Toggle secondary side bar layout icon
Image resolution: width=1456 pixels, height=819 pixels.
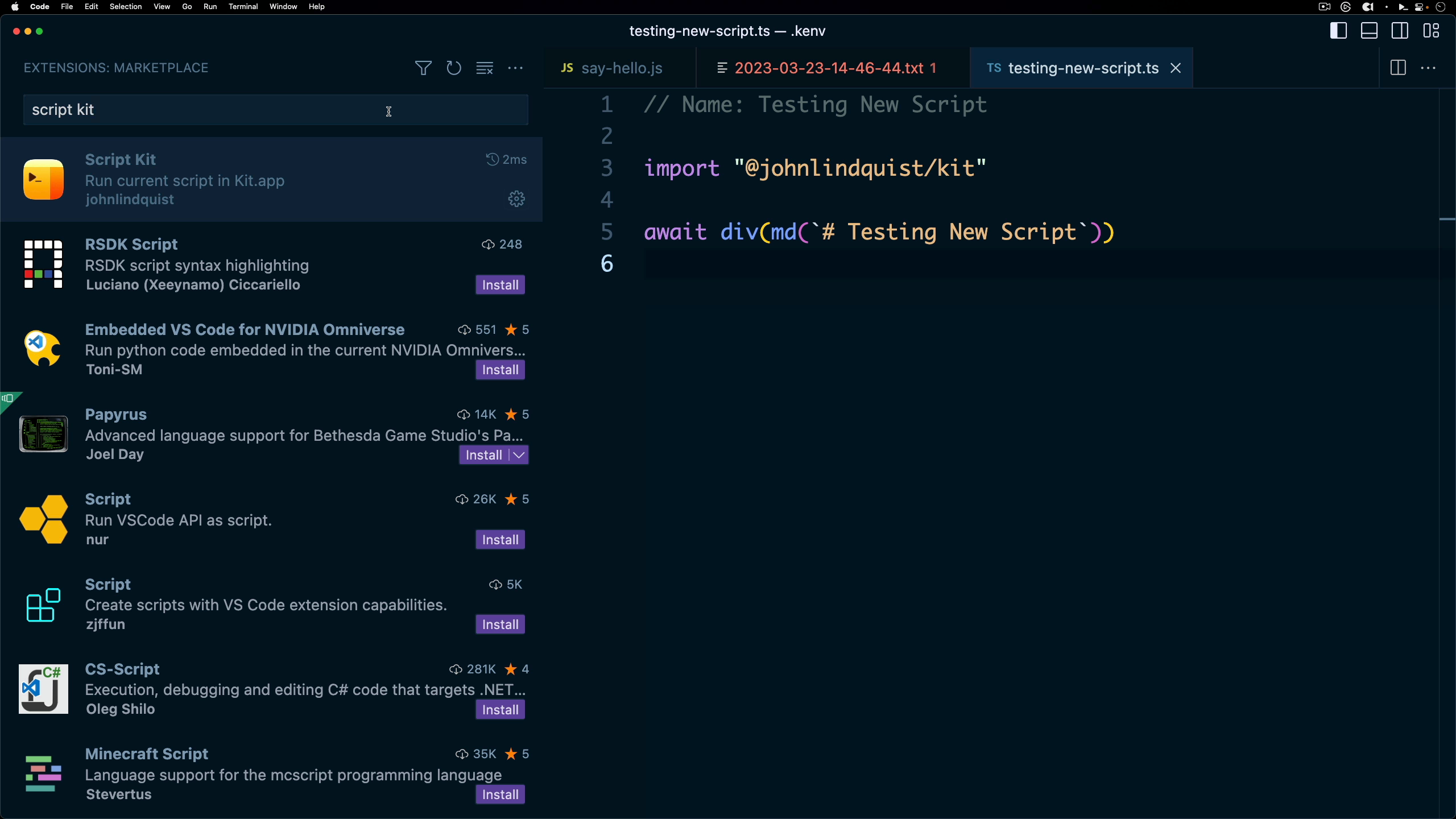click(1400, 31)
